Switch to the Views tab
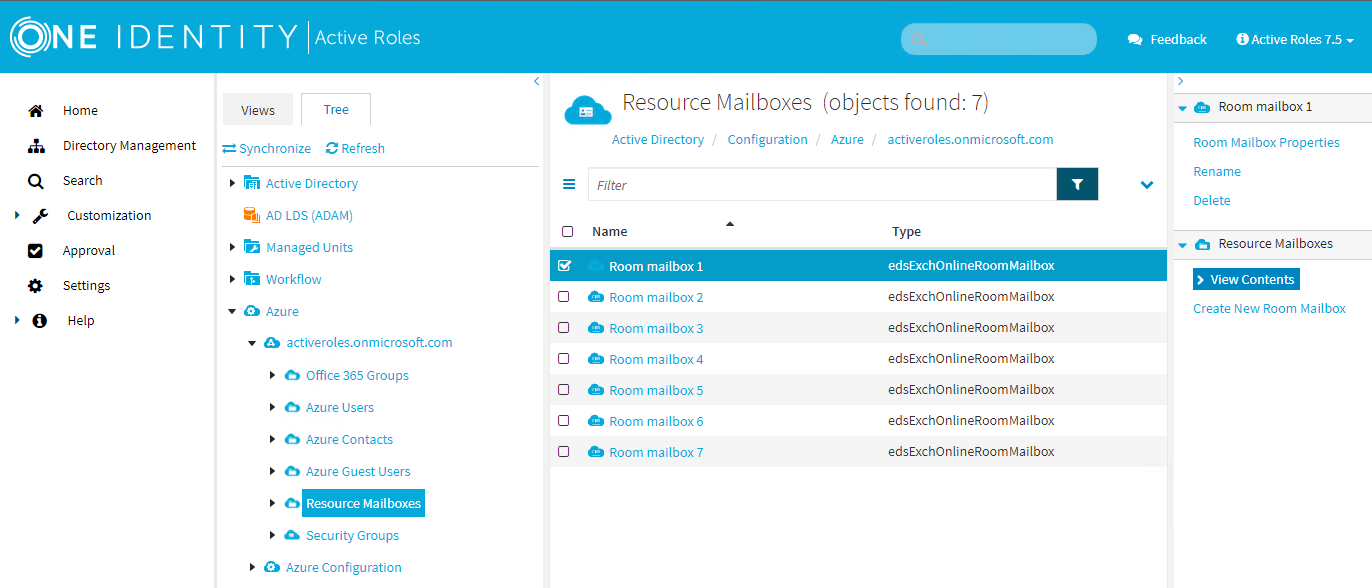The image size is (1372, 588). [258, 110]
